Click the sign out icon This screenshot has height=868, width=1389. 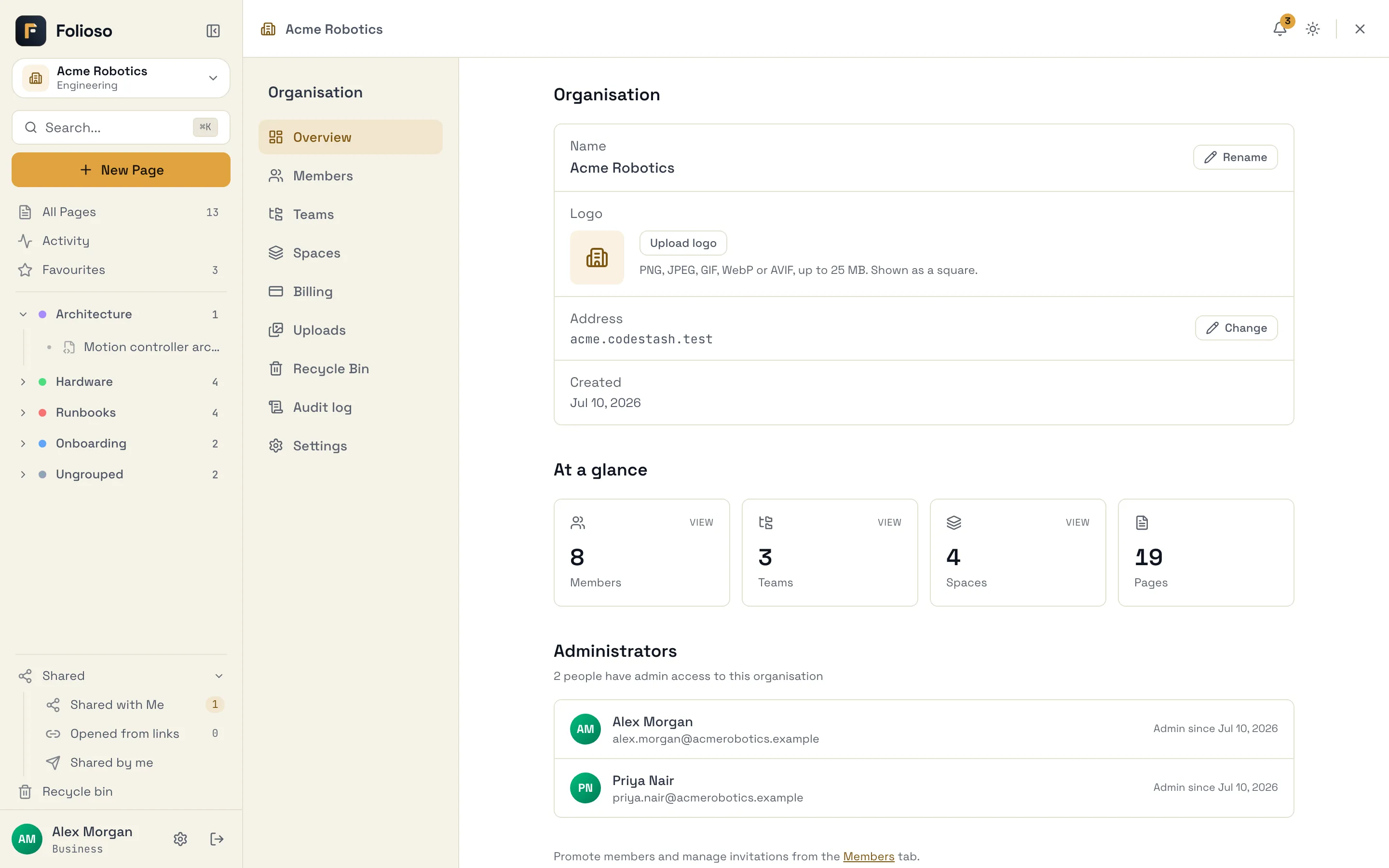[x=217, y=839]
